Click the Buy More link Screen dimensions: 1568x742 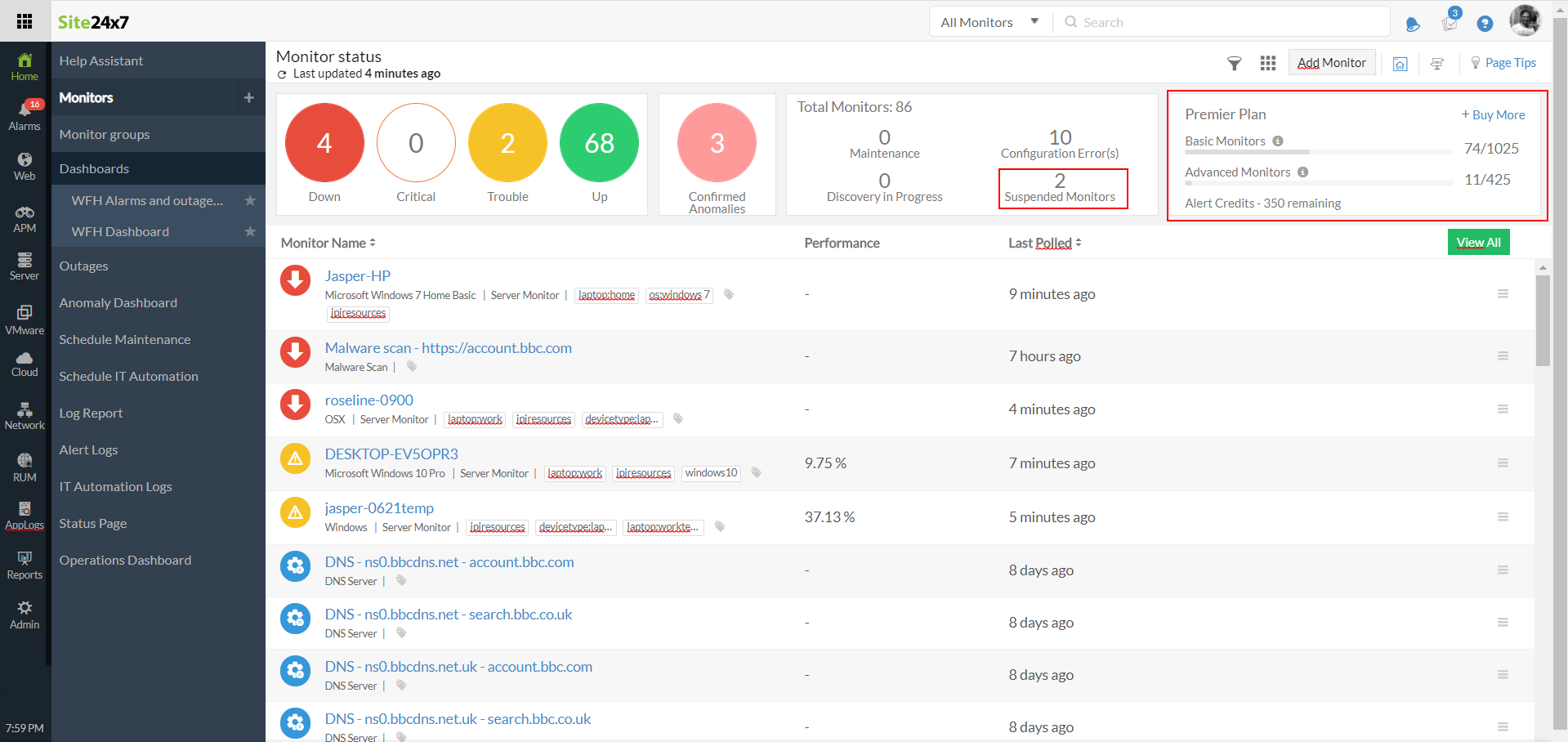(x=1493, y=115)
